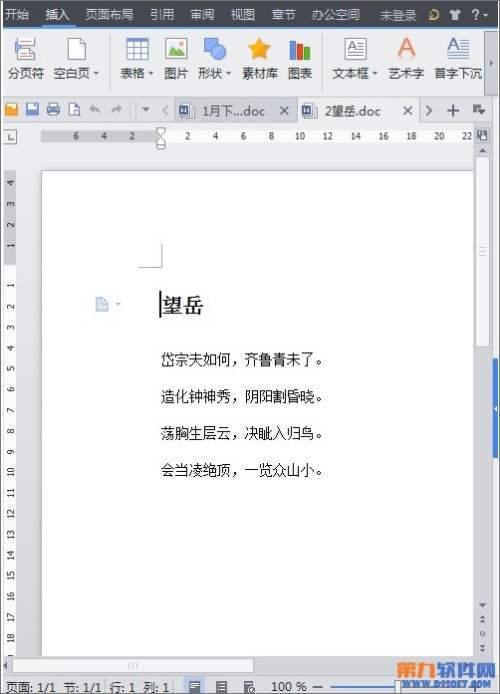Insert a page break with 分页符

click(x=26, y=59)
